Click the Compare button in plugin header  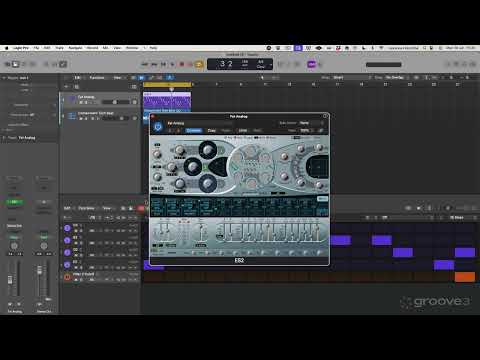pyautogui.click(x=194, y=130)
